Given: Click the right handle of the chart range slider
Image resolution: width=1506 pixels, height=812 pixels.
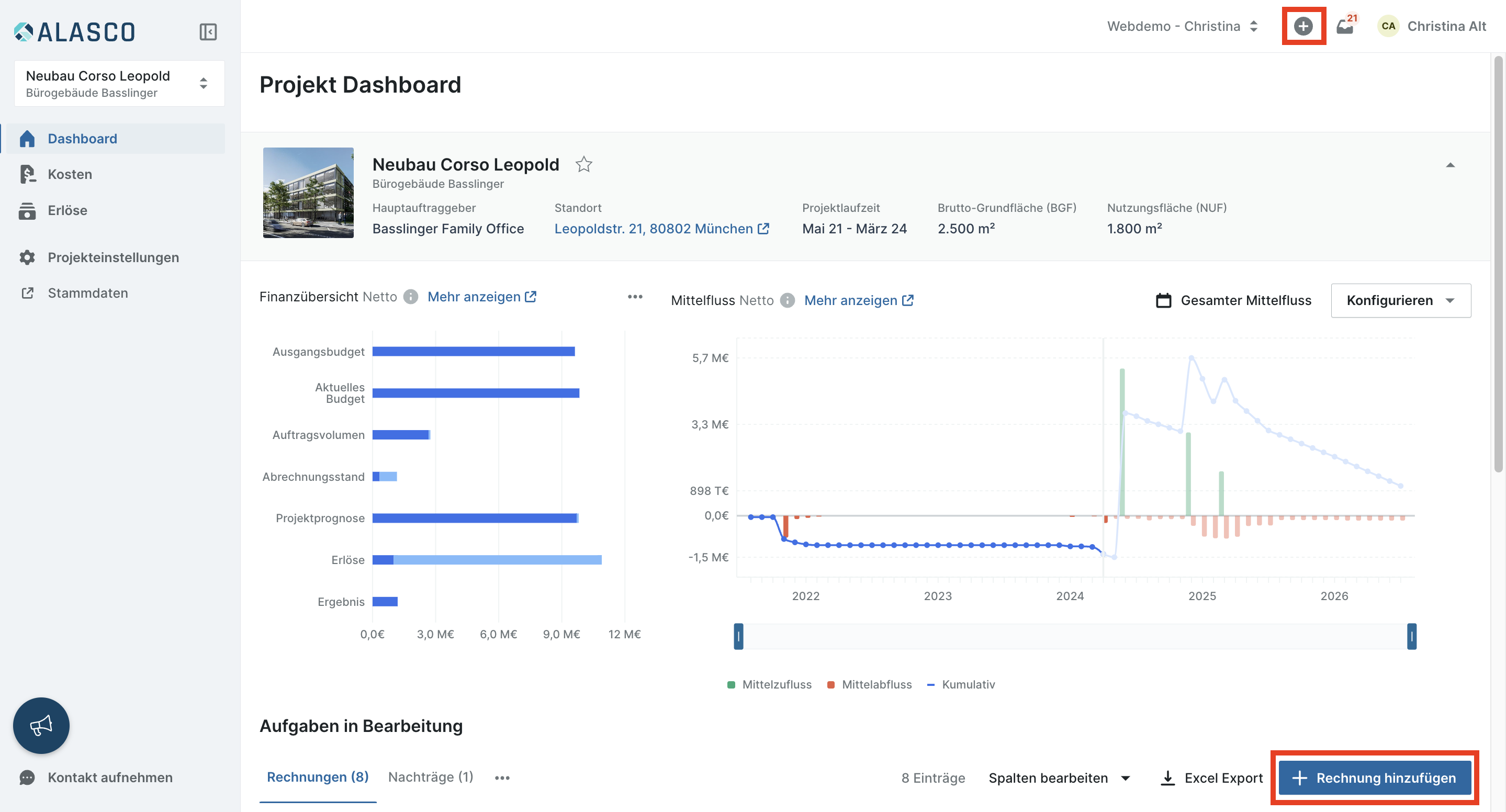Looking at the screenshot, I should coord(1411,637).
